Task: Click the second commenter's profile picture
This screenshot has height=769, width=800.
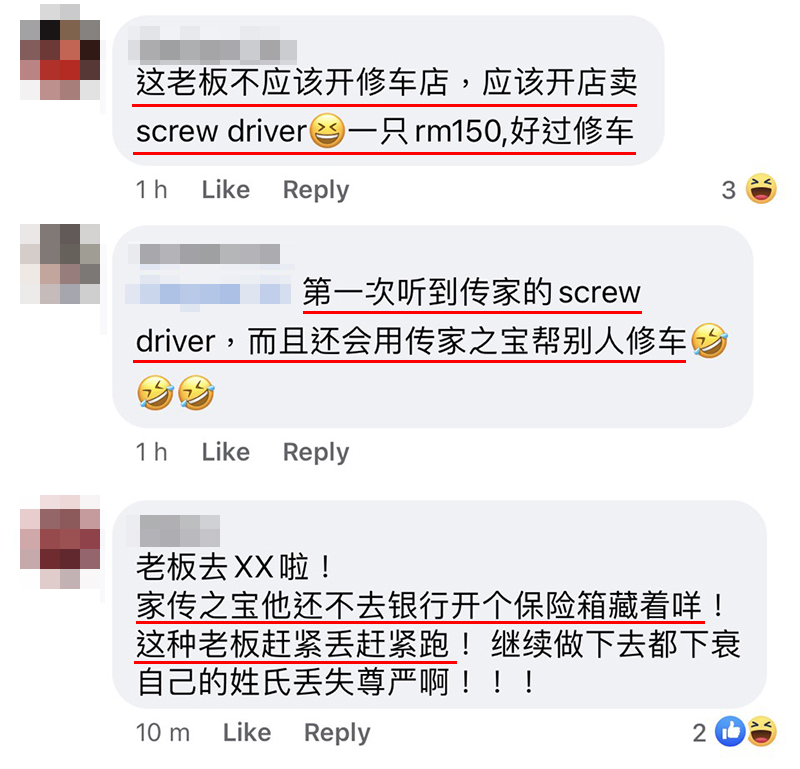Action: tap(60, 264)
